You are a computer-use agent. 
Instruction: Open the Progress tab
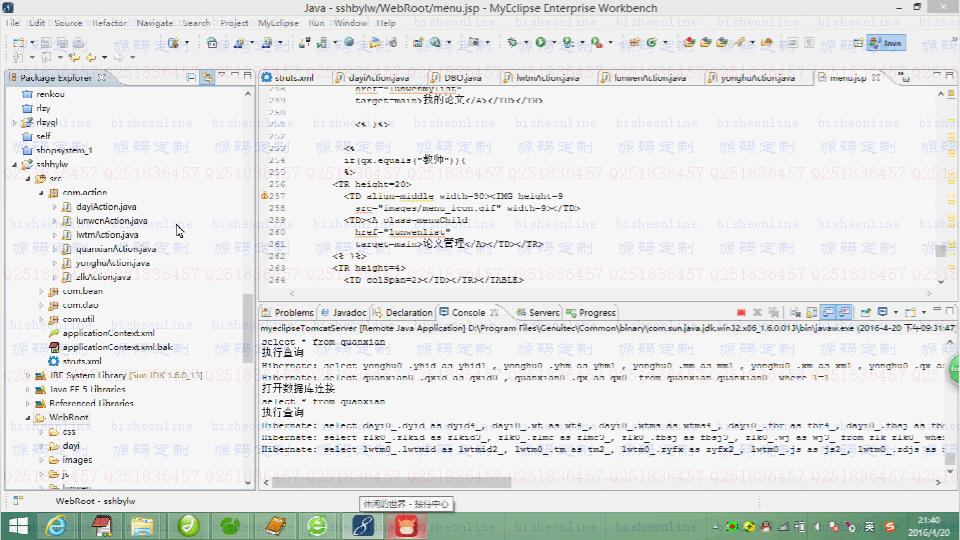tap(591, 312)
